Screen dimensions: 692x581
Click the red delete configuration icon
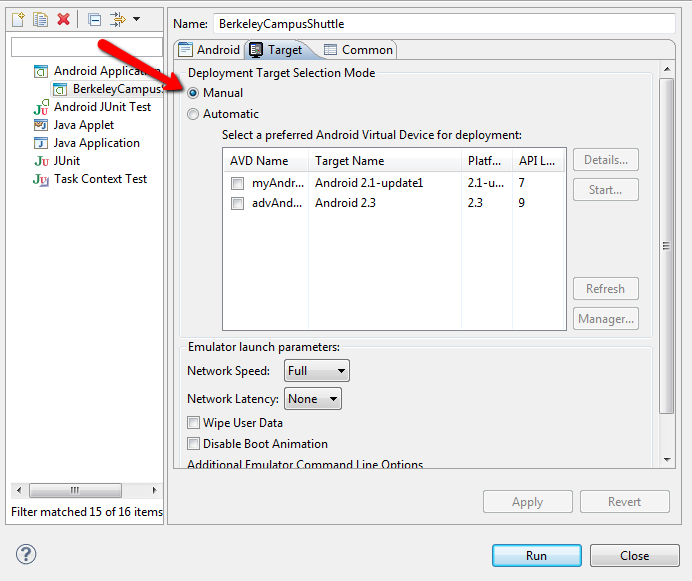coord(63,20)
